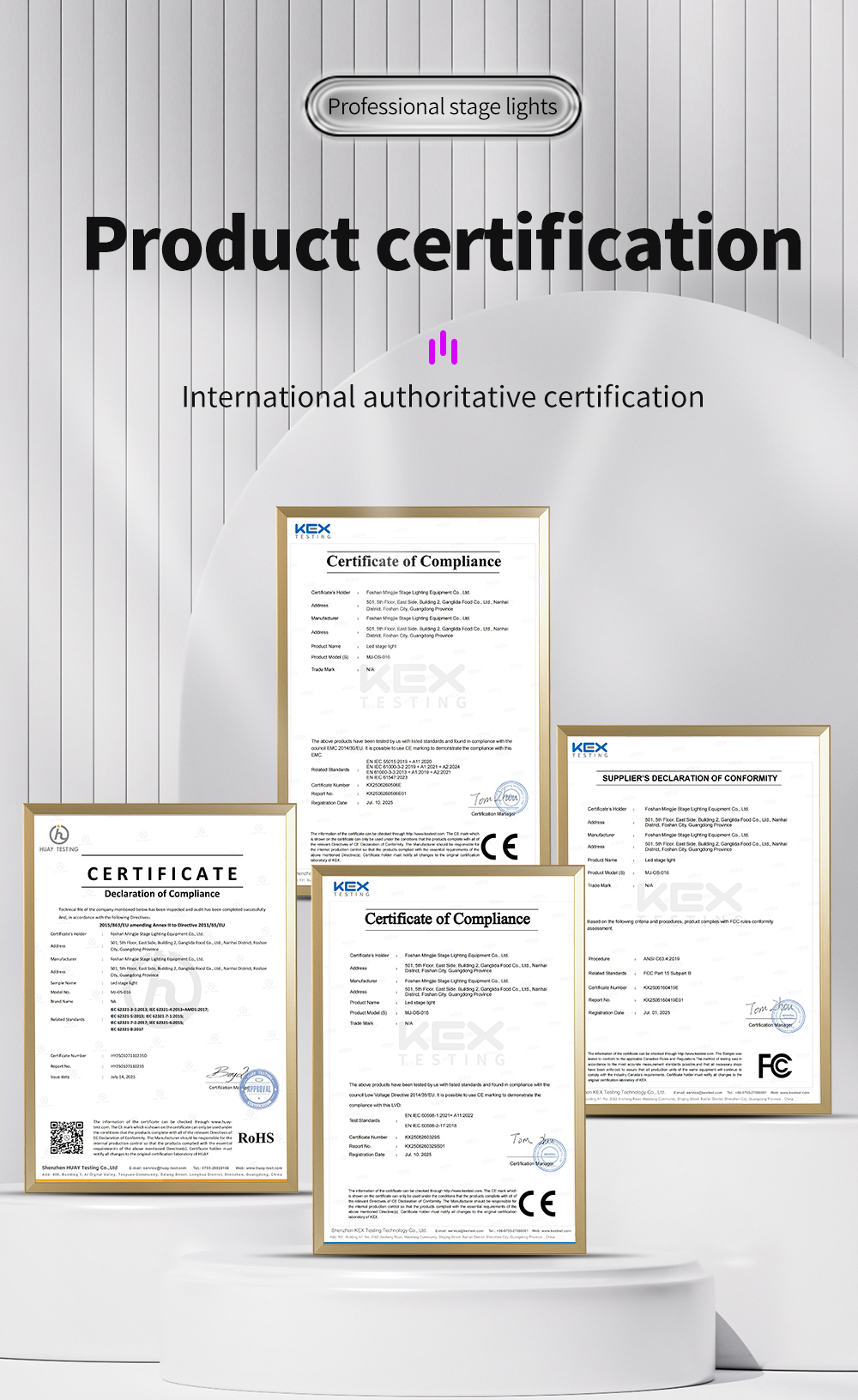This screenshot has height=1400, width=858.
Task: Click the "CERTIFICATE" heading on HUAY certificate
Action: click(x=163, y=874)
